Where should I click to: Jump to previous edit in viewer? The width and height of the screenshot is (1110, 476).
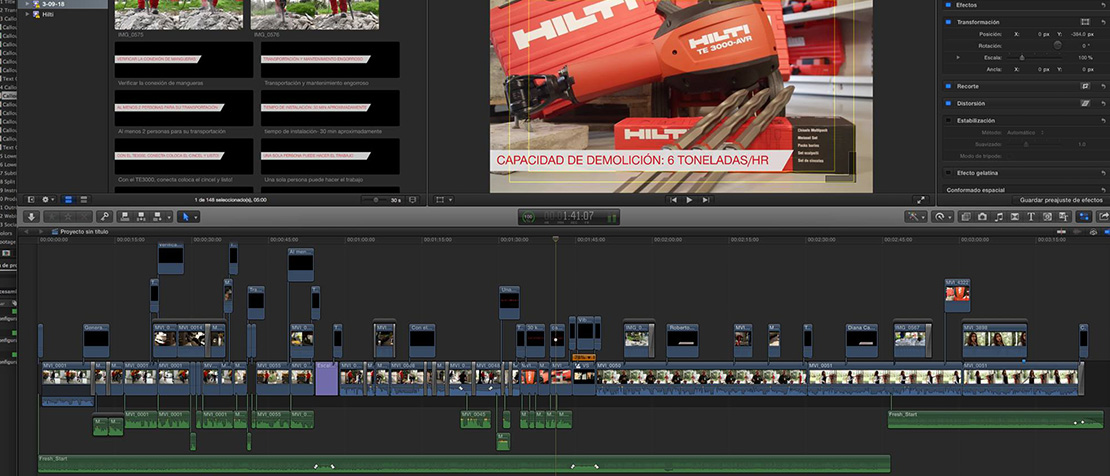point(674,200)
